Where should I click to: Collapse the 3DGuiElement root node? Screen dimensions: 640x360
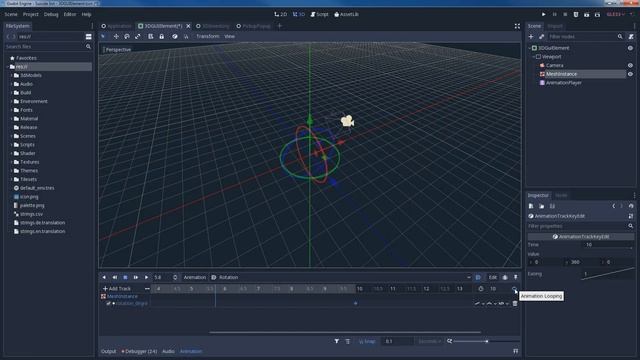(529, 48)
